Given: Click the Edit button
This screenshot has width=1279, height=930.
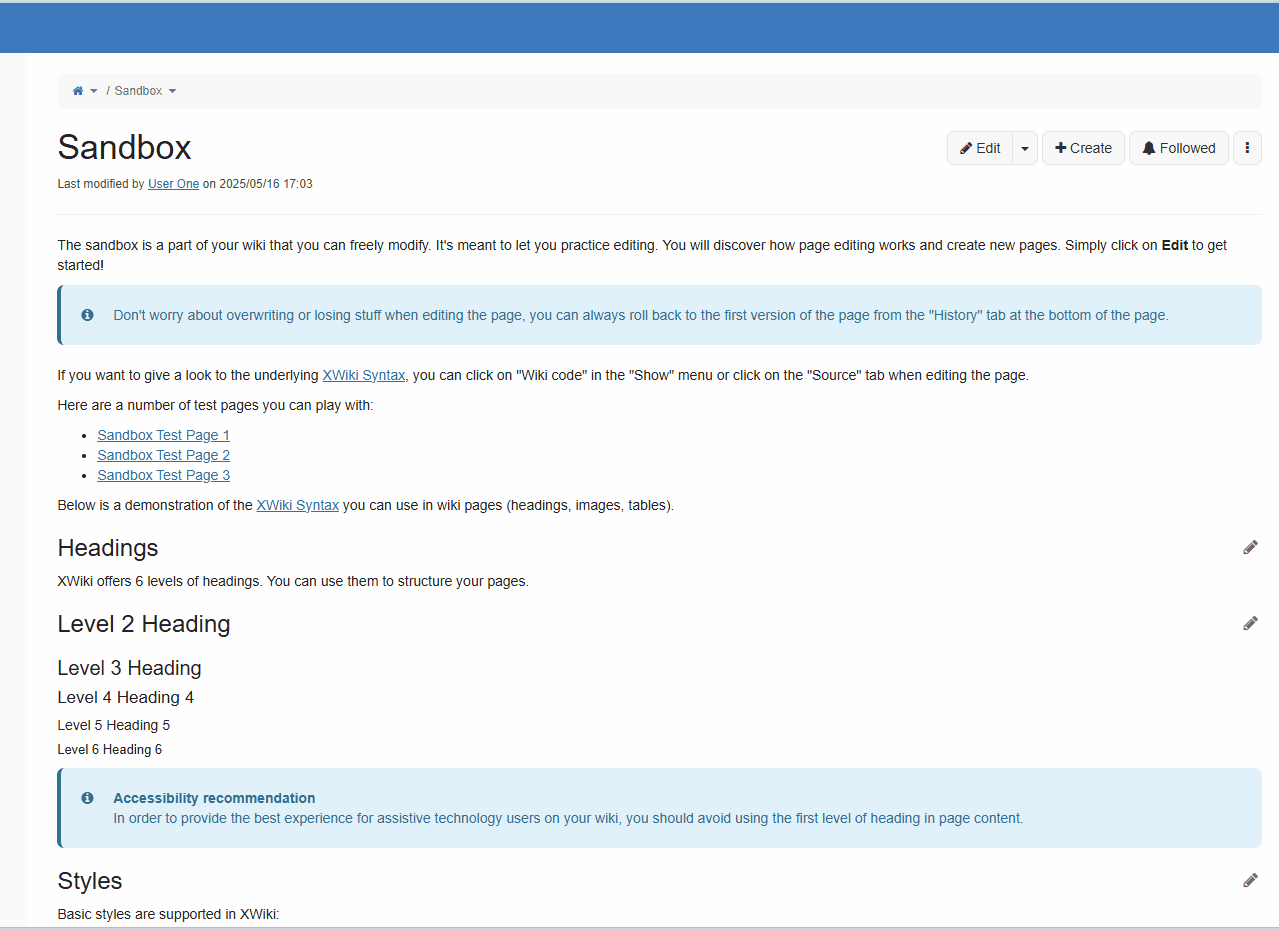Looking at the screenshot, I should pyautogui.click(x=980, y=148).
